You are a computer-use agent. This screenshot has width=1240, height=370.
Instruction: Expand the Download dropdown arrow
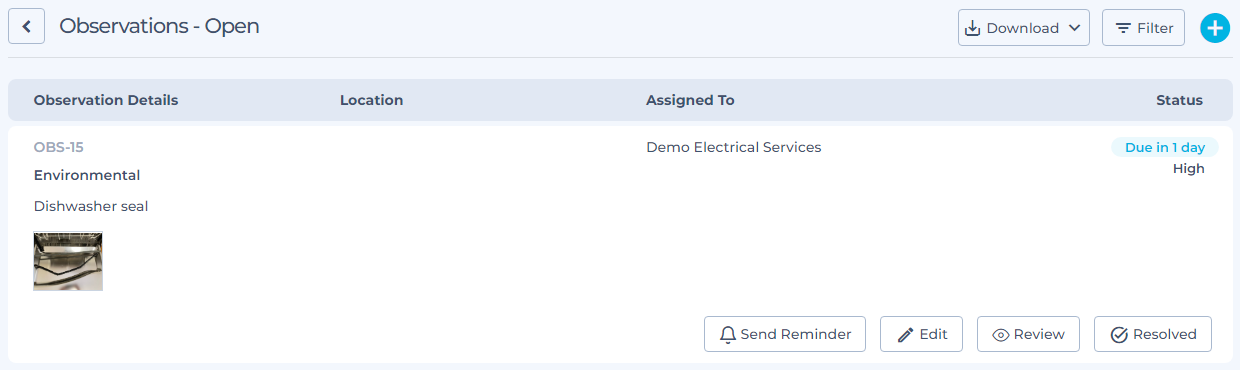coord(1075,28)
